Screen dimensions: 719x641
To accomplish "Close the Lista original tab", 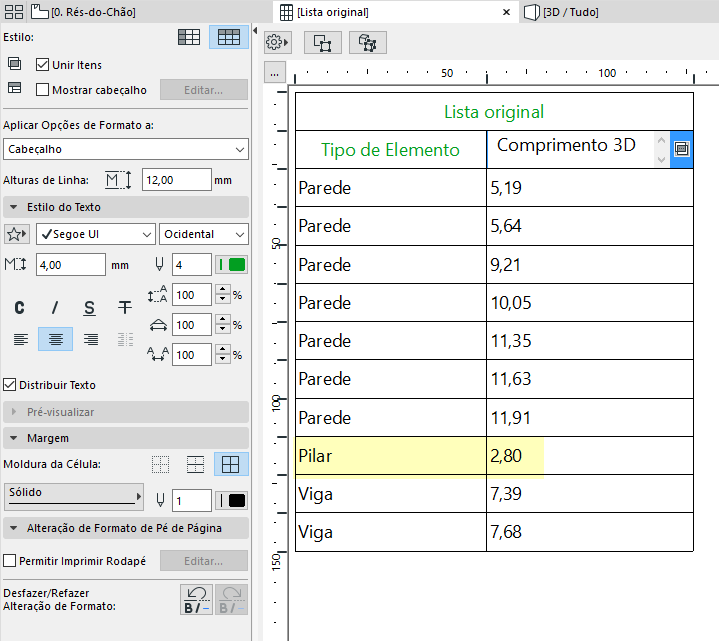I will [x=506, y=12].
